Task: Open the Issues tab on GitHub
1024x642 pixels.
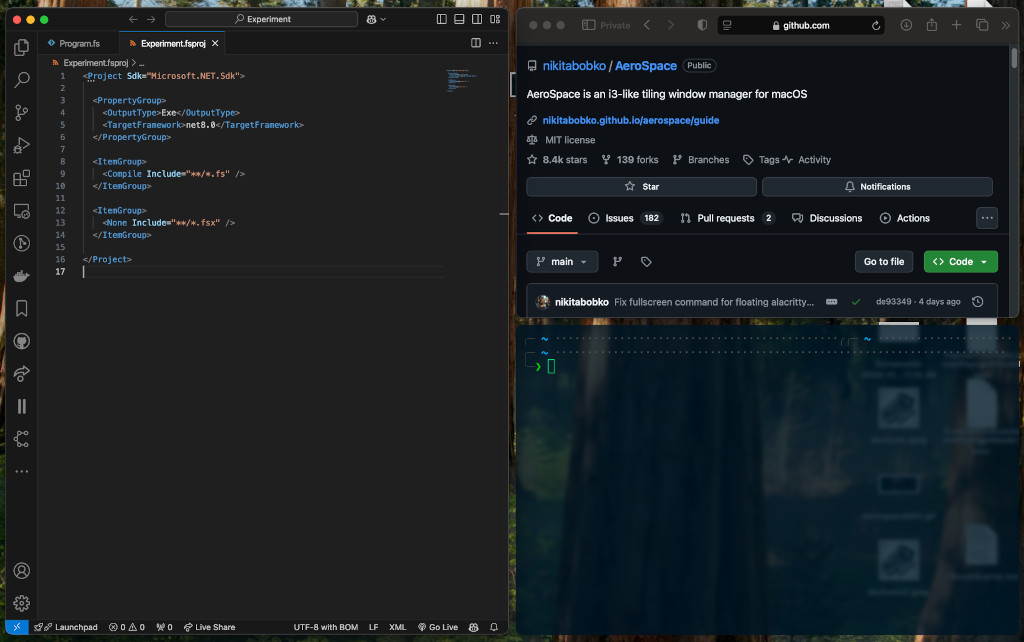Action: pos(625,218)
